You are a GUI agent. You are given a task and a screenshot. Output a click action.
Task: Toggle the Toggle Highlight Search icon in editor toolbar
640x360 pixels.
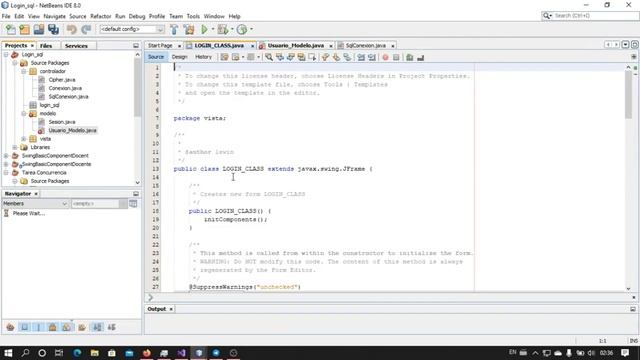[301, 57]
